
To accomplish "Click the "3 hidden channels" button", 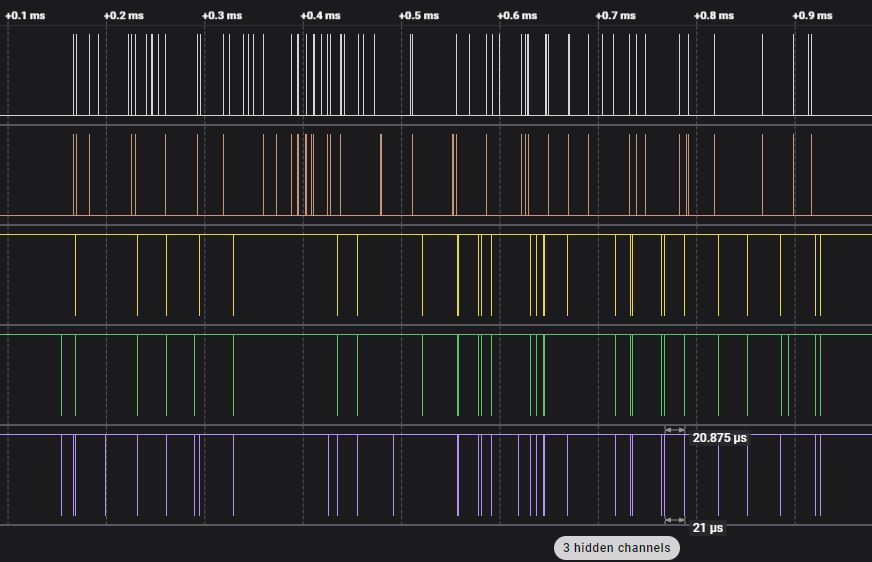I will coord(617,548).
